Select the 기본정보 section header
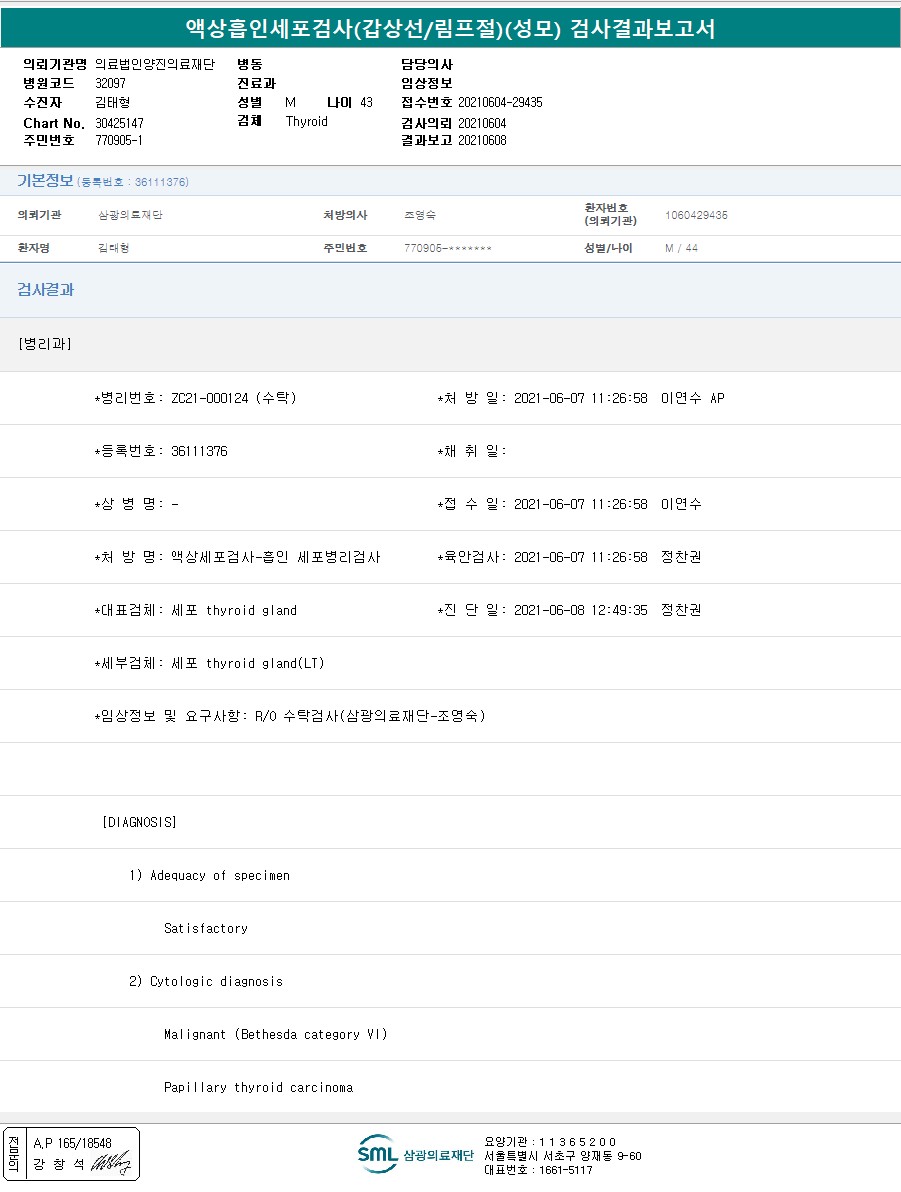Screen dimensions: 901x1192 pos(45,181)
